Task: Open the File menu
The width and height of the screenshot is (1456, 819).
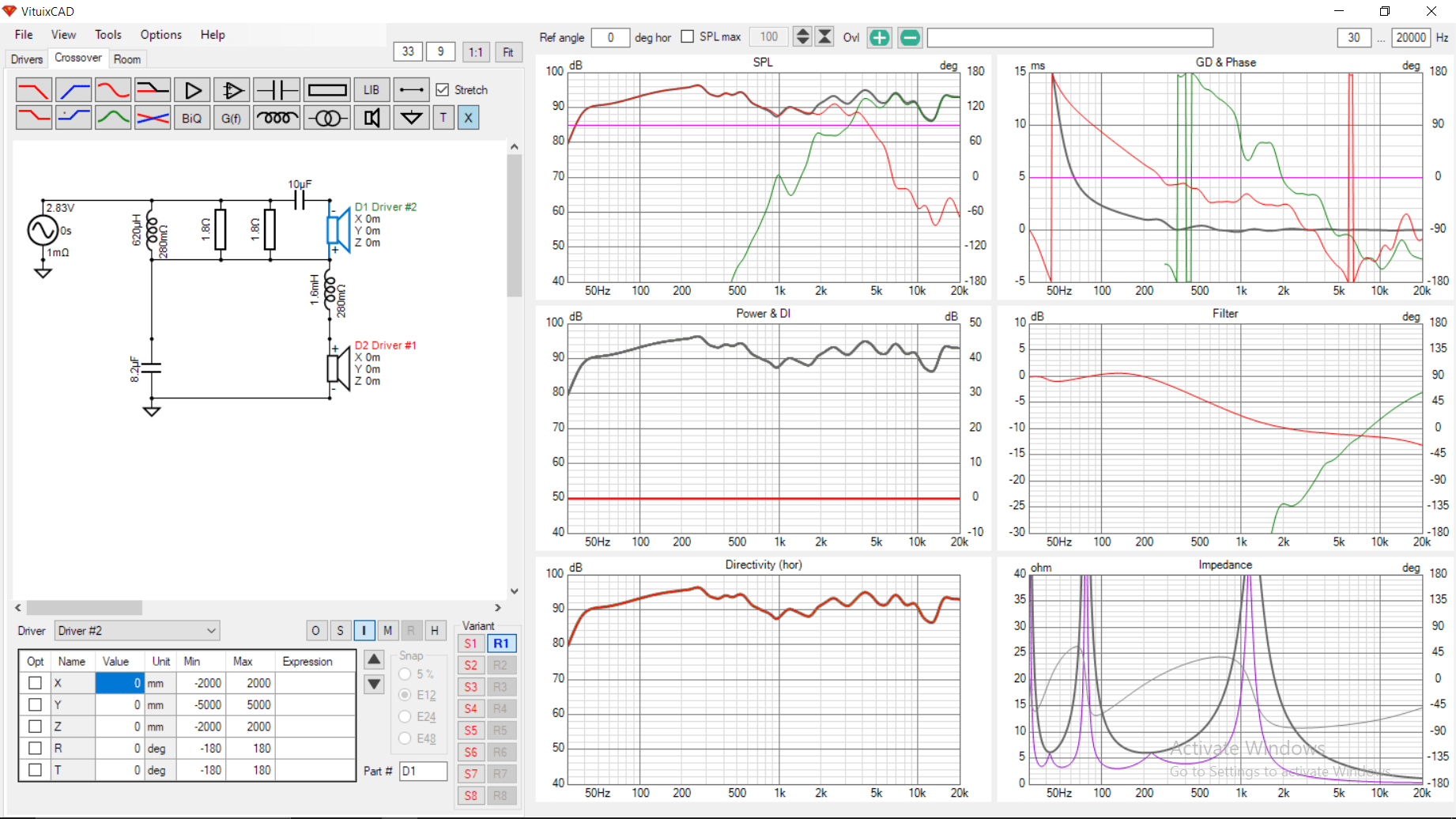Action: [24, 35]
